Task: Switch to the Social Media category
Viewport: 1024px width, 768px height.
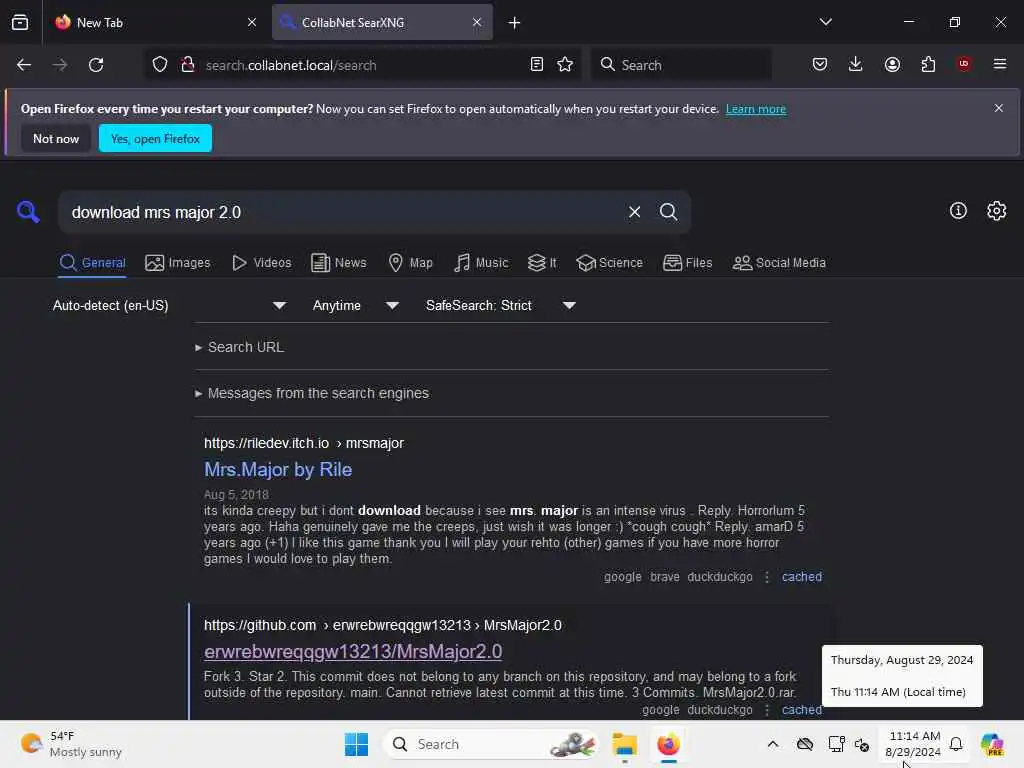Action: click(779, 263)
